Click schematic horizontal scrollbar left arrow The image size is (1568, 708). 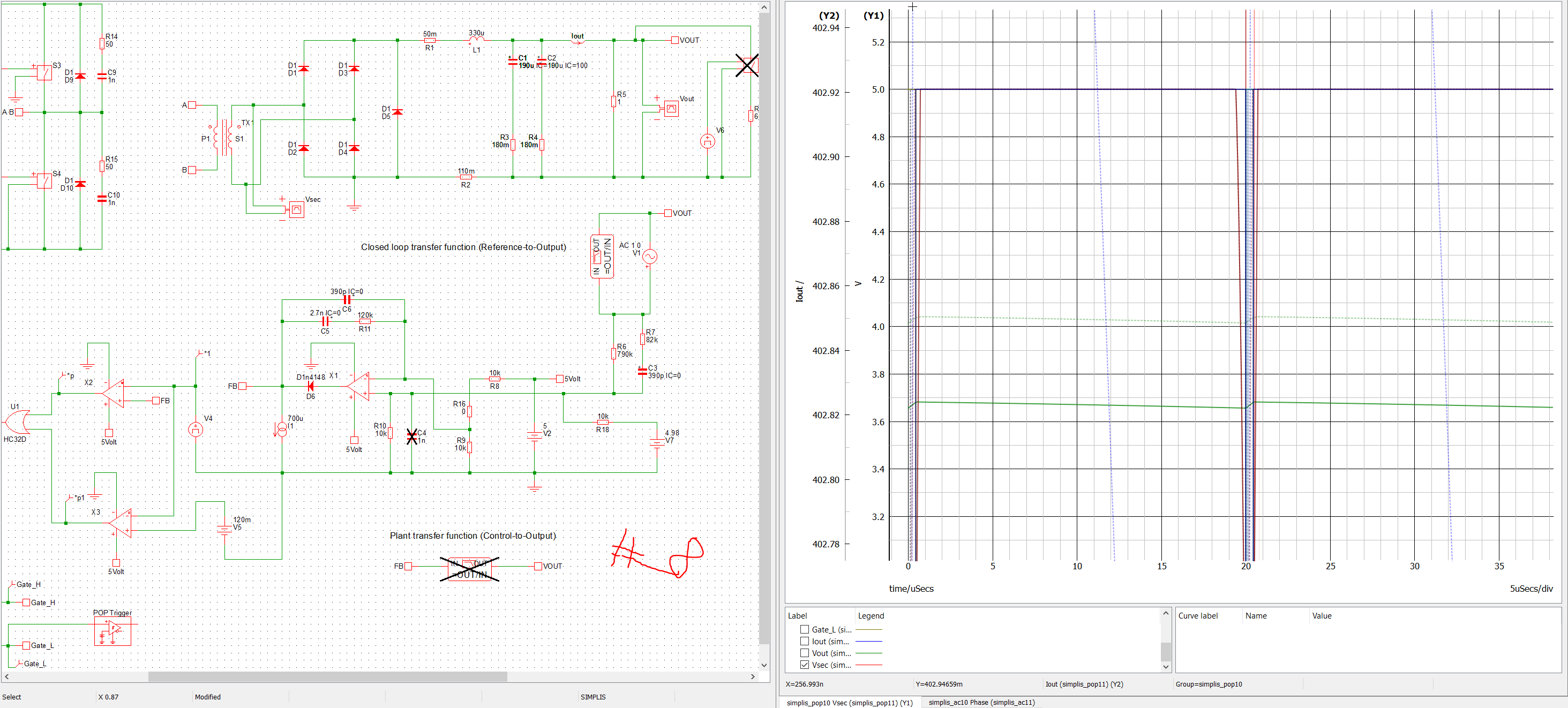click(6, 676)
